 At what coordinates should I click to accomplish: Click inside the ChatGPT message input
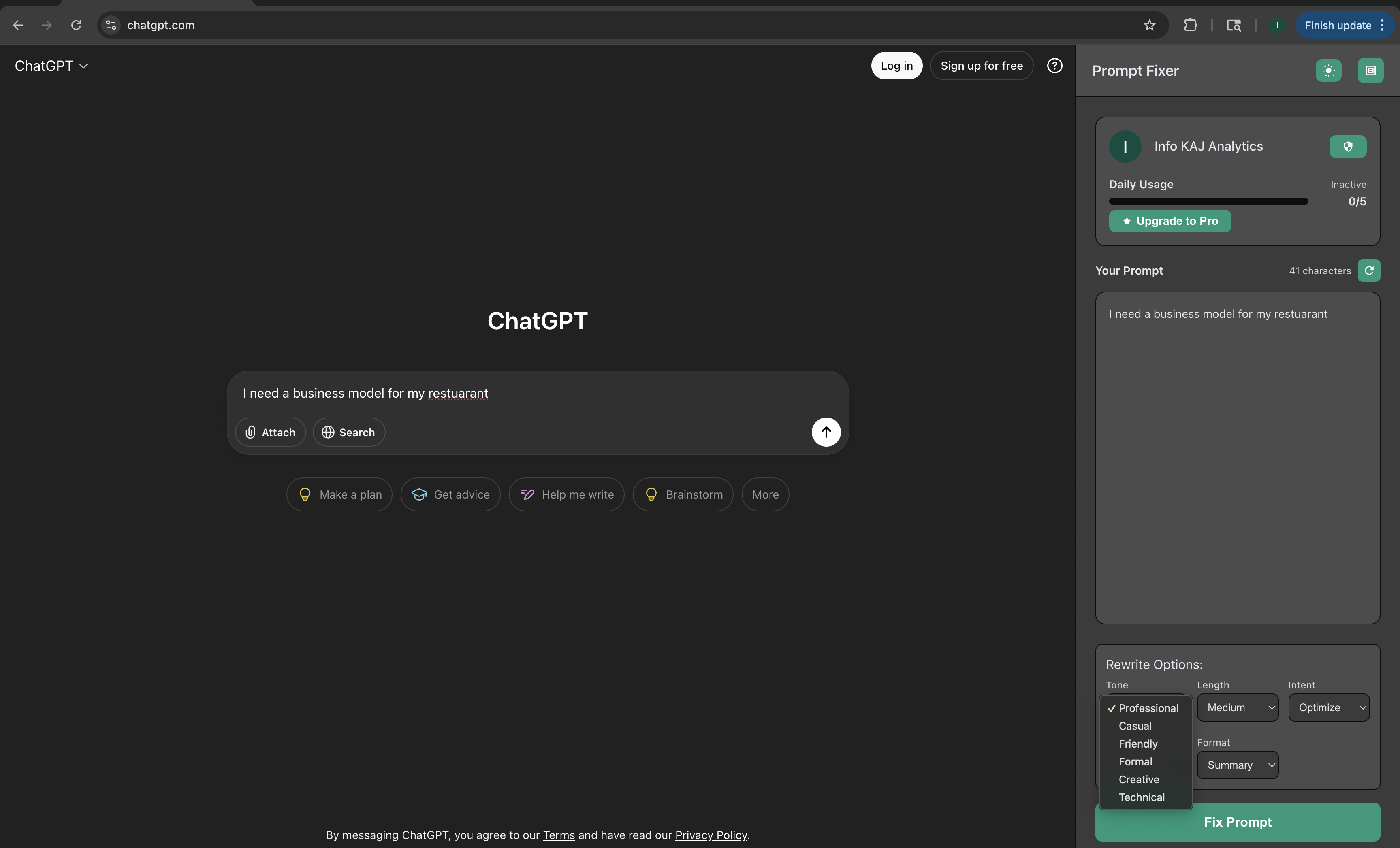click(538, 394)
